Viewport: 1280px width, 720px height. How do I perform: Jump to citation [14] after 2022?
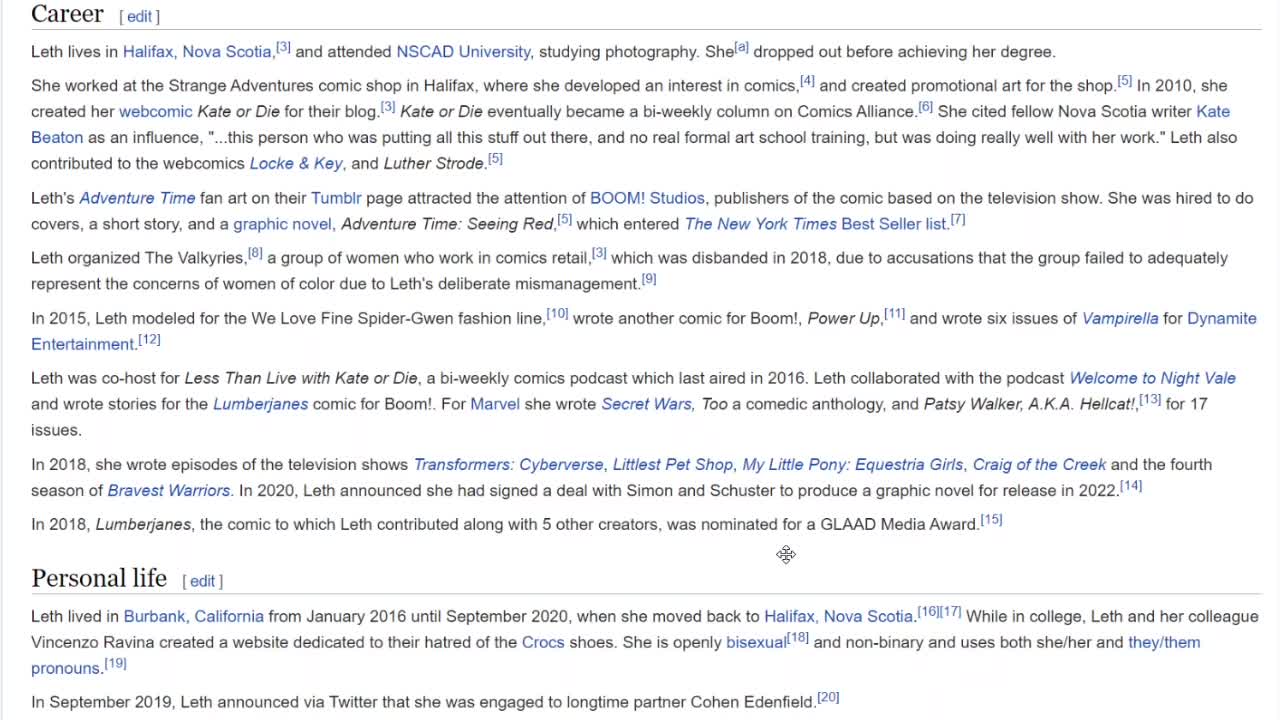pos(1131,485)
